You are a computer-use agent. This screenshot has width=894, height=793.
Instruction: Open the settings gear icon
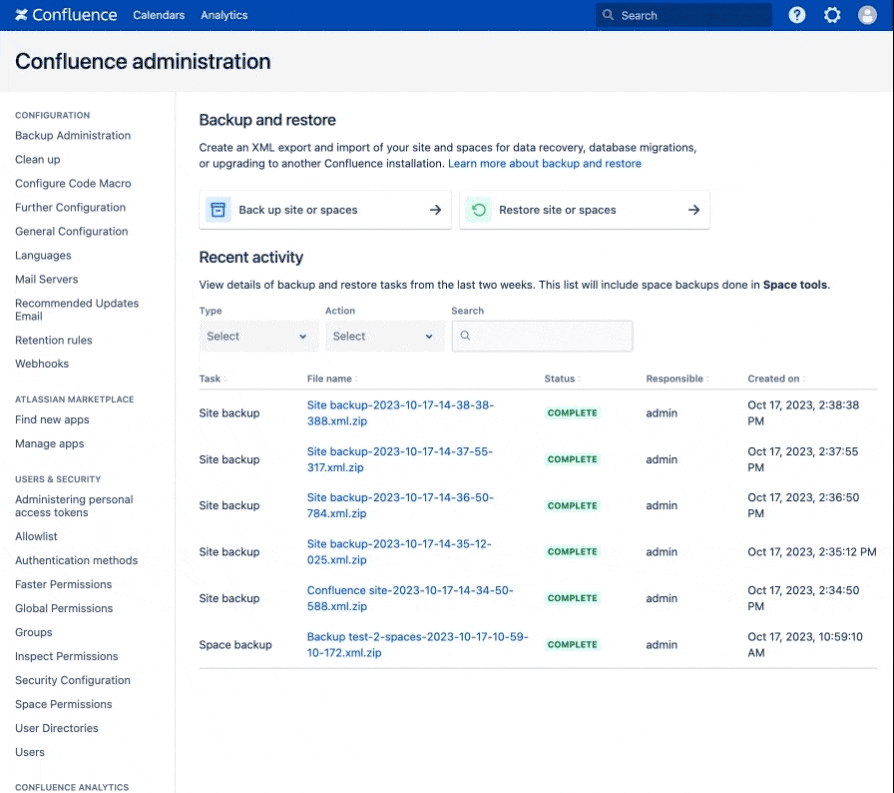coord(832,15)
